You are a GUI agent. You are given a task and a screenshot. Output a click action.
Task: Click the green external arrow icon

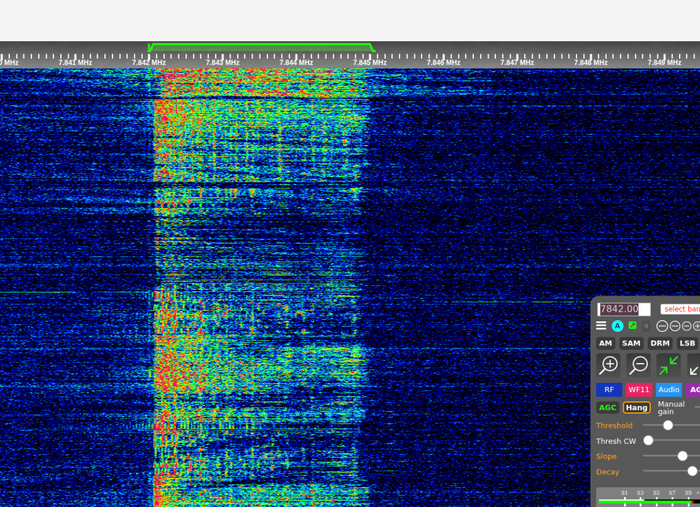coord(632,326)
